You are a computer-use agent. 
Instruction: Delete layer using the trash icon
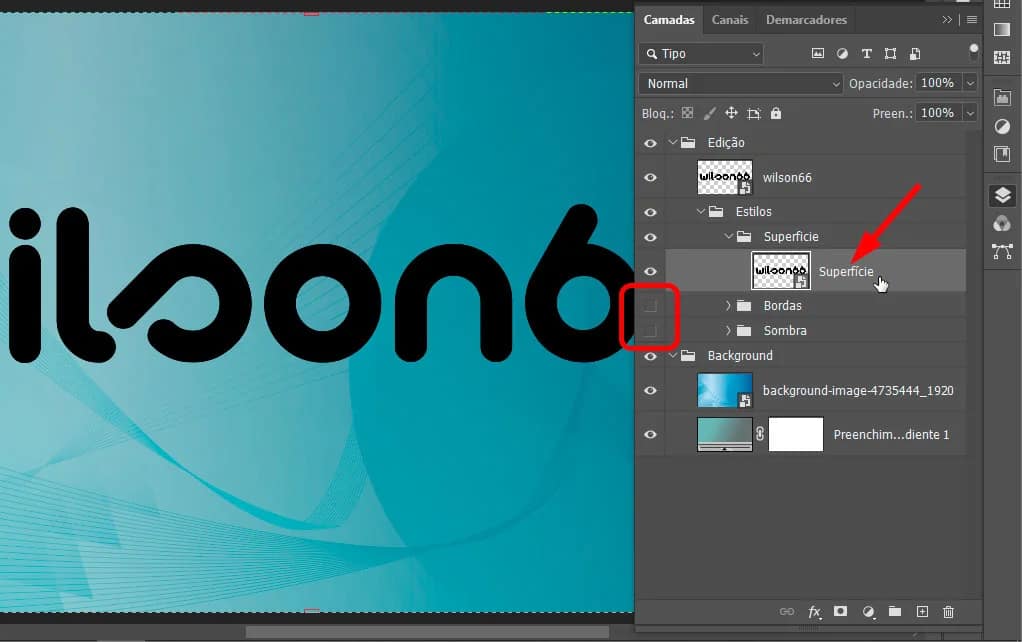[948, 612]
